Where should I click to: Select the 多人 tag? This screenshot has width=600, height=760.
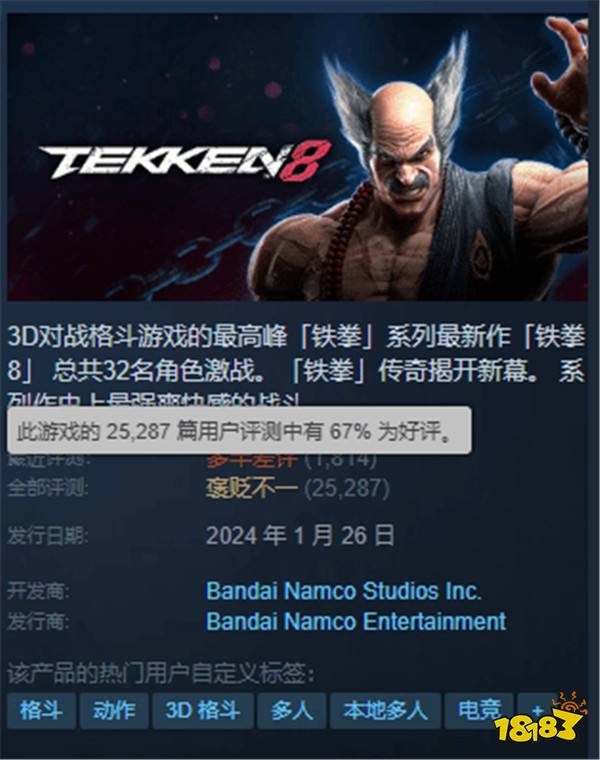(291, 711)
